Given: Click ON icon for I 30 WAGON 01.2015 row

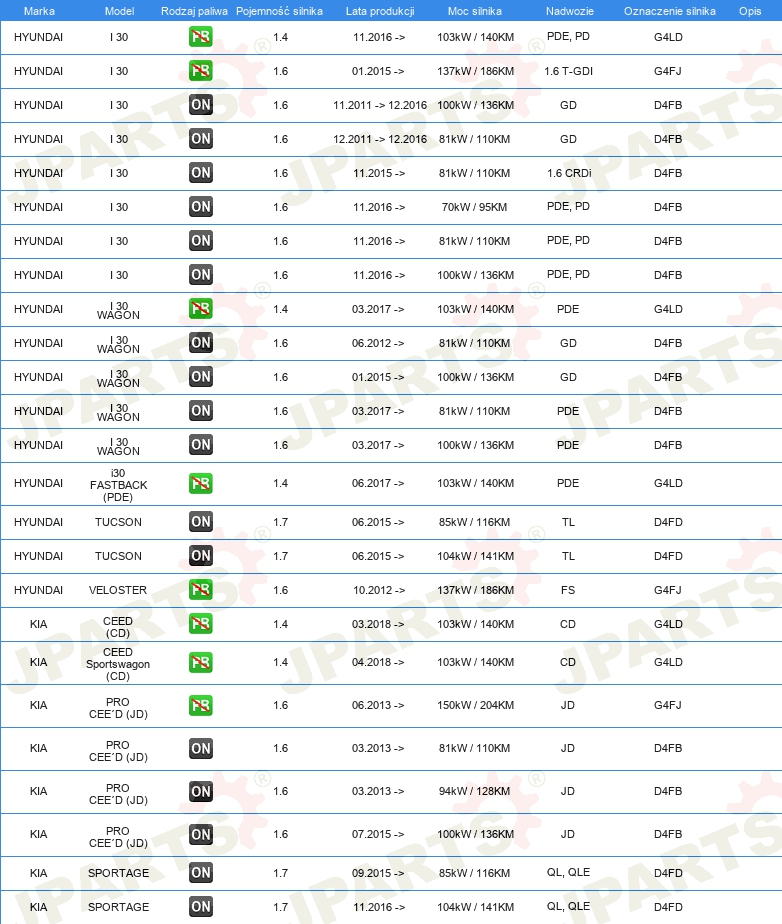Looking at the screenshot, I should pyautogui.click(x=200, y=377).
